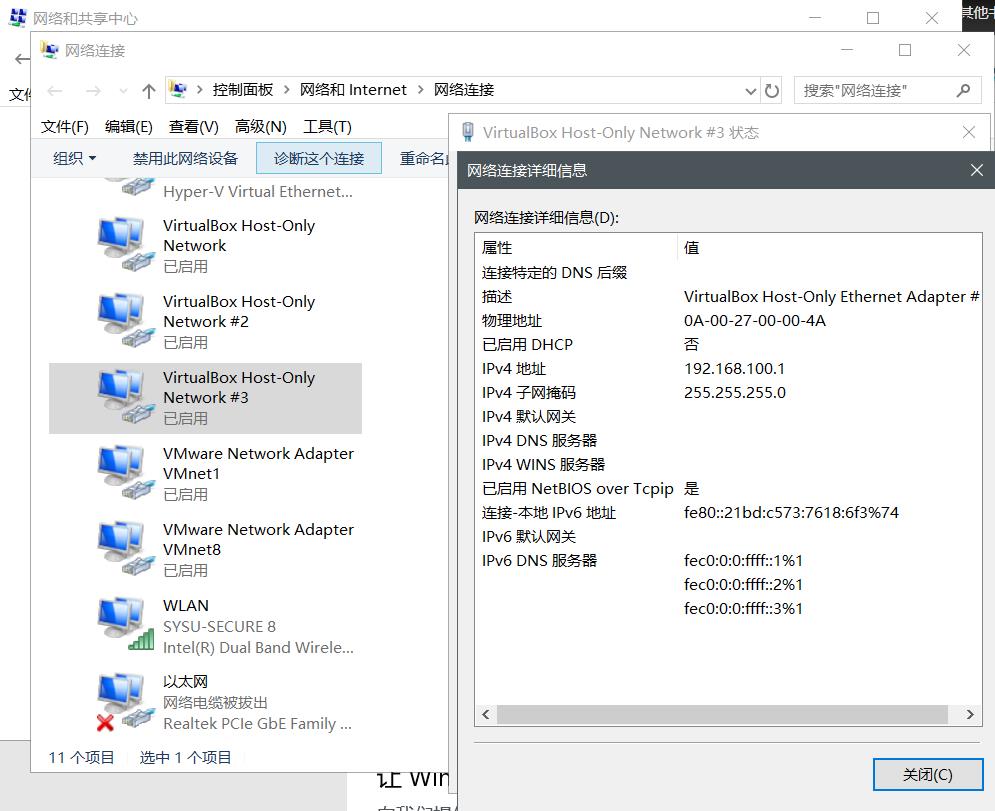Click the IPv4 默认网关 property label
This screenshot has width=995, height=811.
[529, 417]
